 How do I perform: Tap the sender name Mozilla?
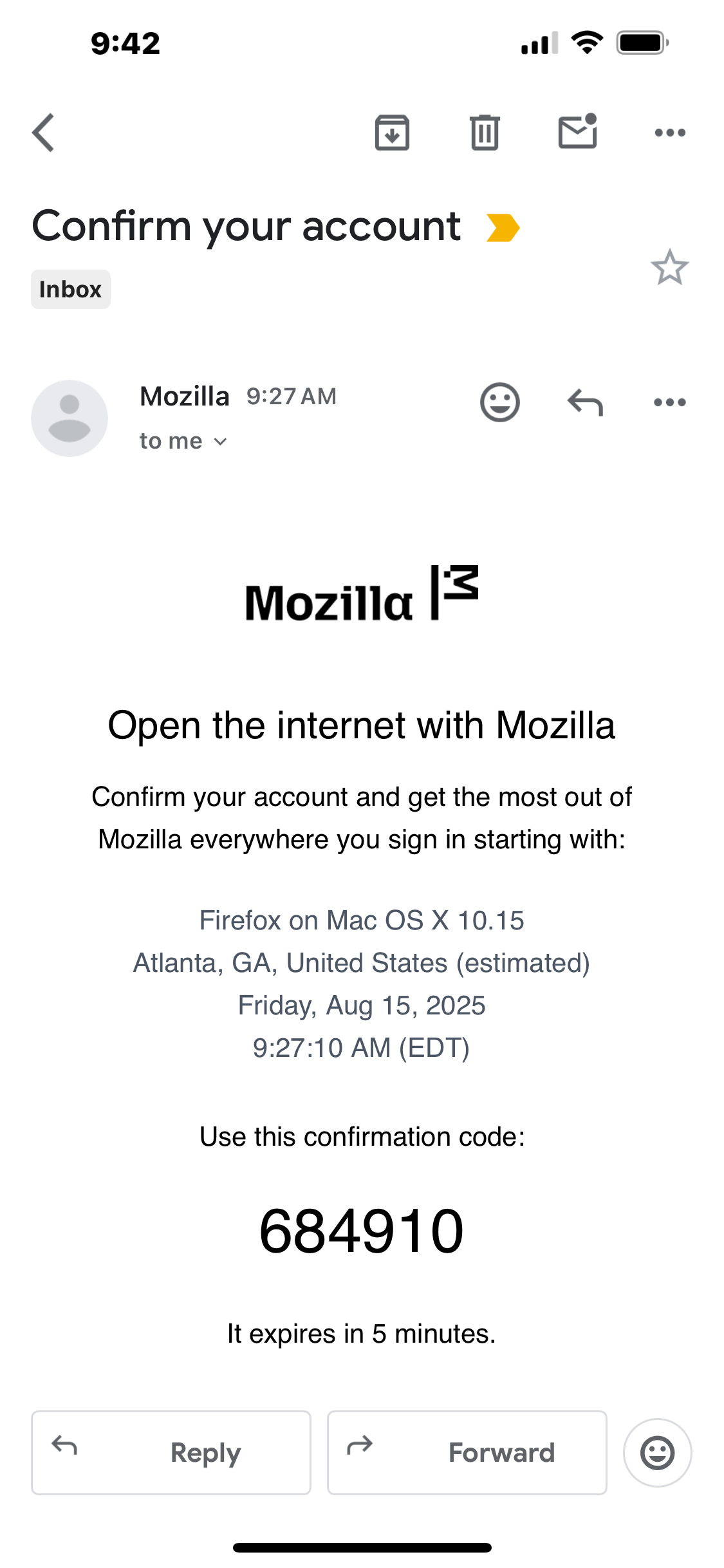click(185, 397)
